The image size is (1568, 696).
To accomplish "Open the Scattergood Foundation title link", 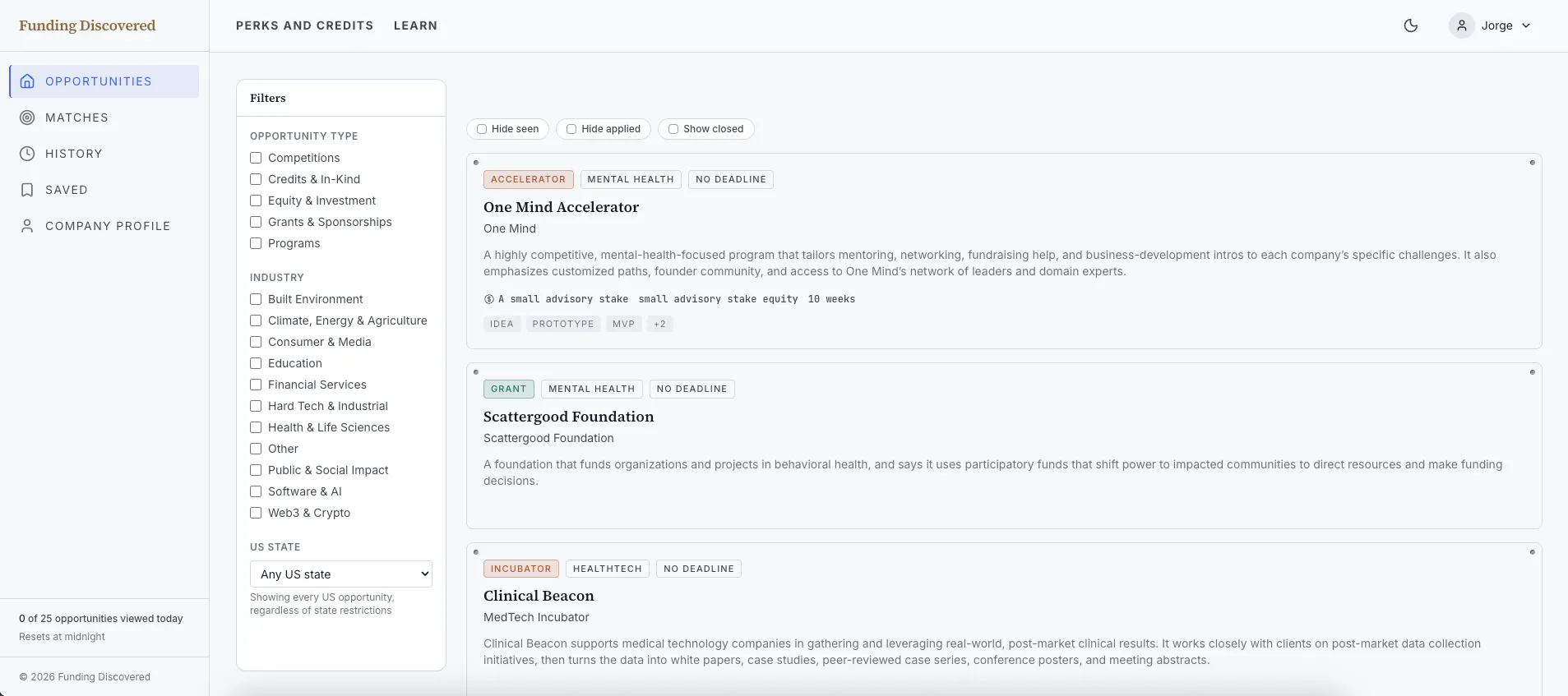I will pos(568,417).
